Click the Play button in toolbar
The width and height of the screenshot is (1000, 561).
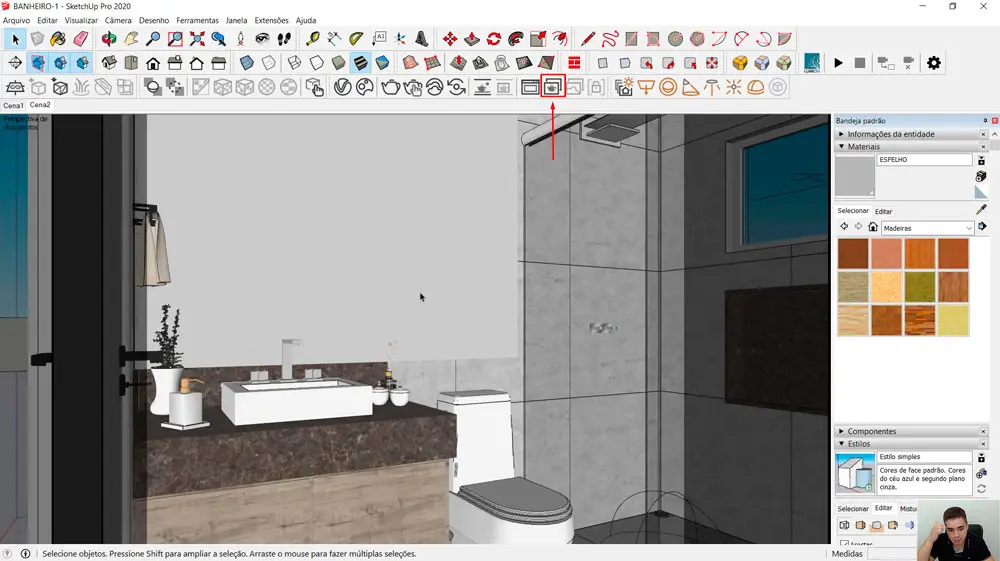[839, 63]
